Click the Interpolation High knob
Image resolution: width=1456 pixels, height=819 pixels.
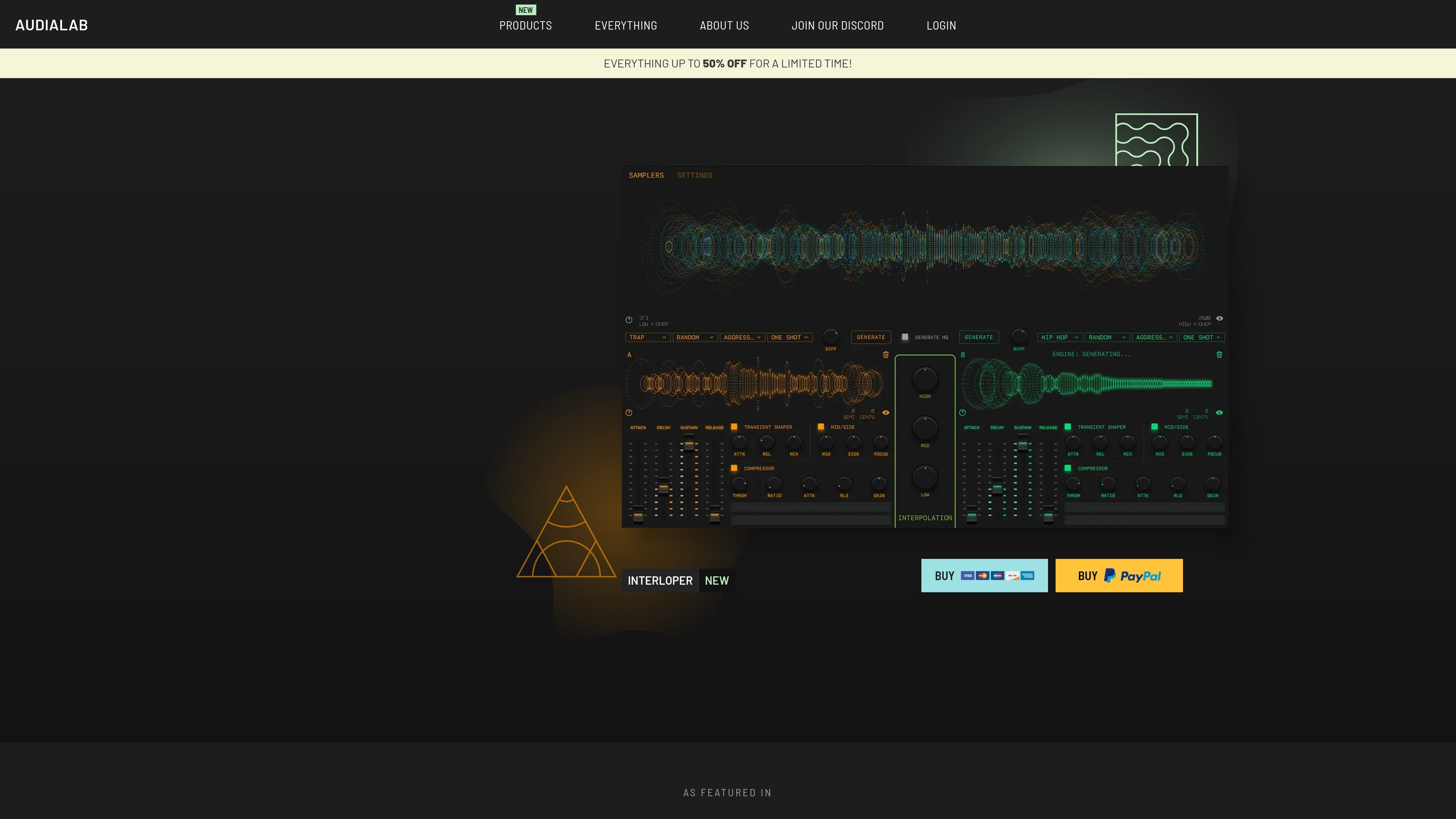pyautogui.click(x=925, y=379)
